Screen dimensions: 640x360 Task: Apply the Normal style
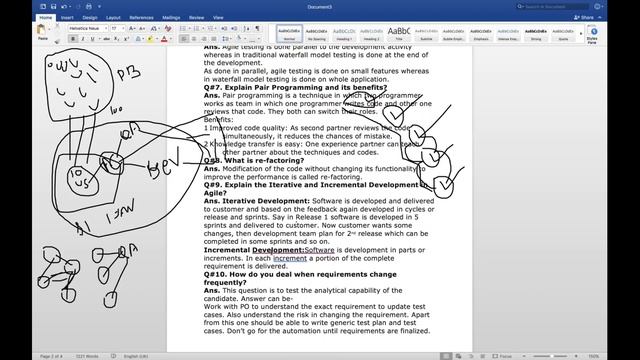[289, 33]
